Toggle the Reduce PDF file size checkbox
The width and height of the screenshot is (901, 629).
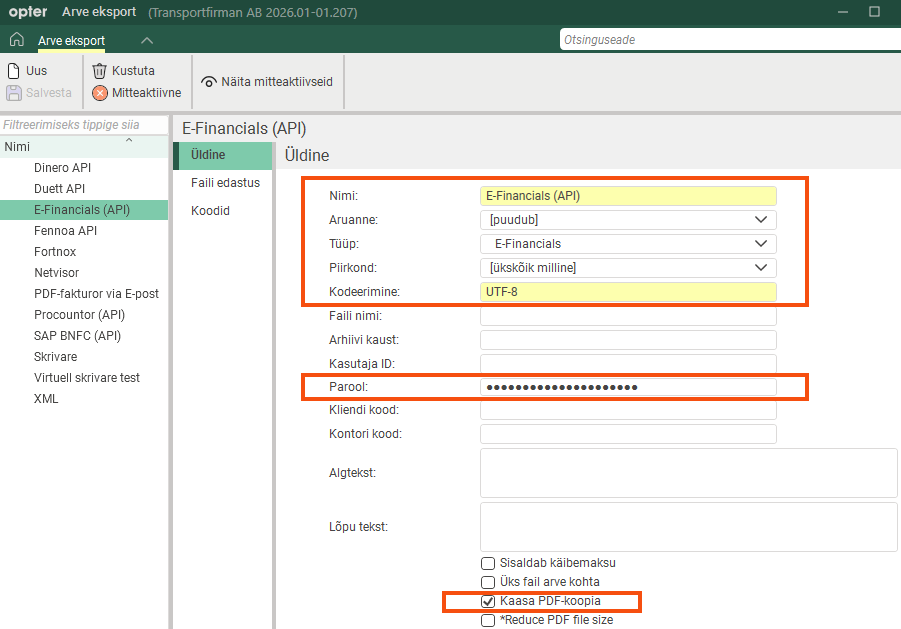coord(488,620)
